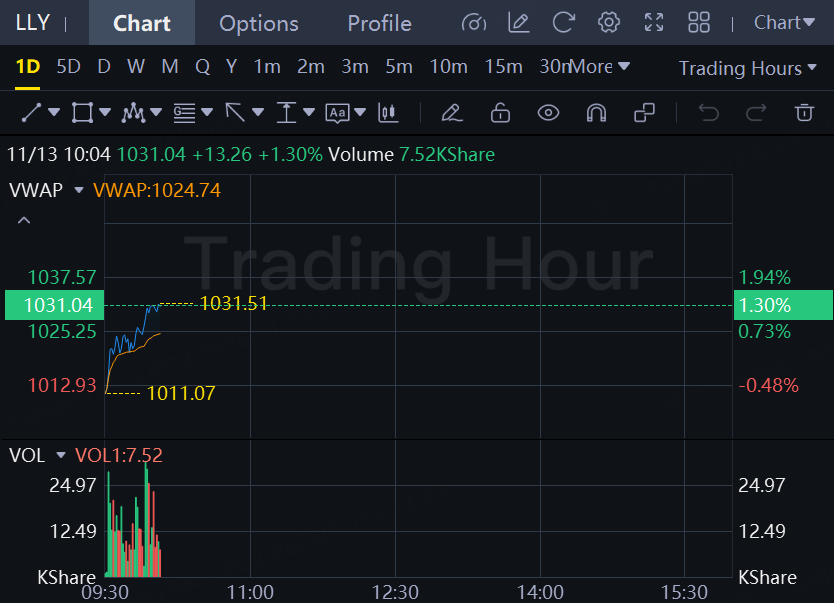The width and height of the screenshot is (834, 603).
Task: Toggle the lock drawings icon
Action: [x=500, y=113]
